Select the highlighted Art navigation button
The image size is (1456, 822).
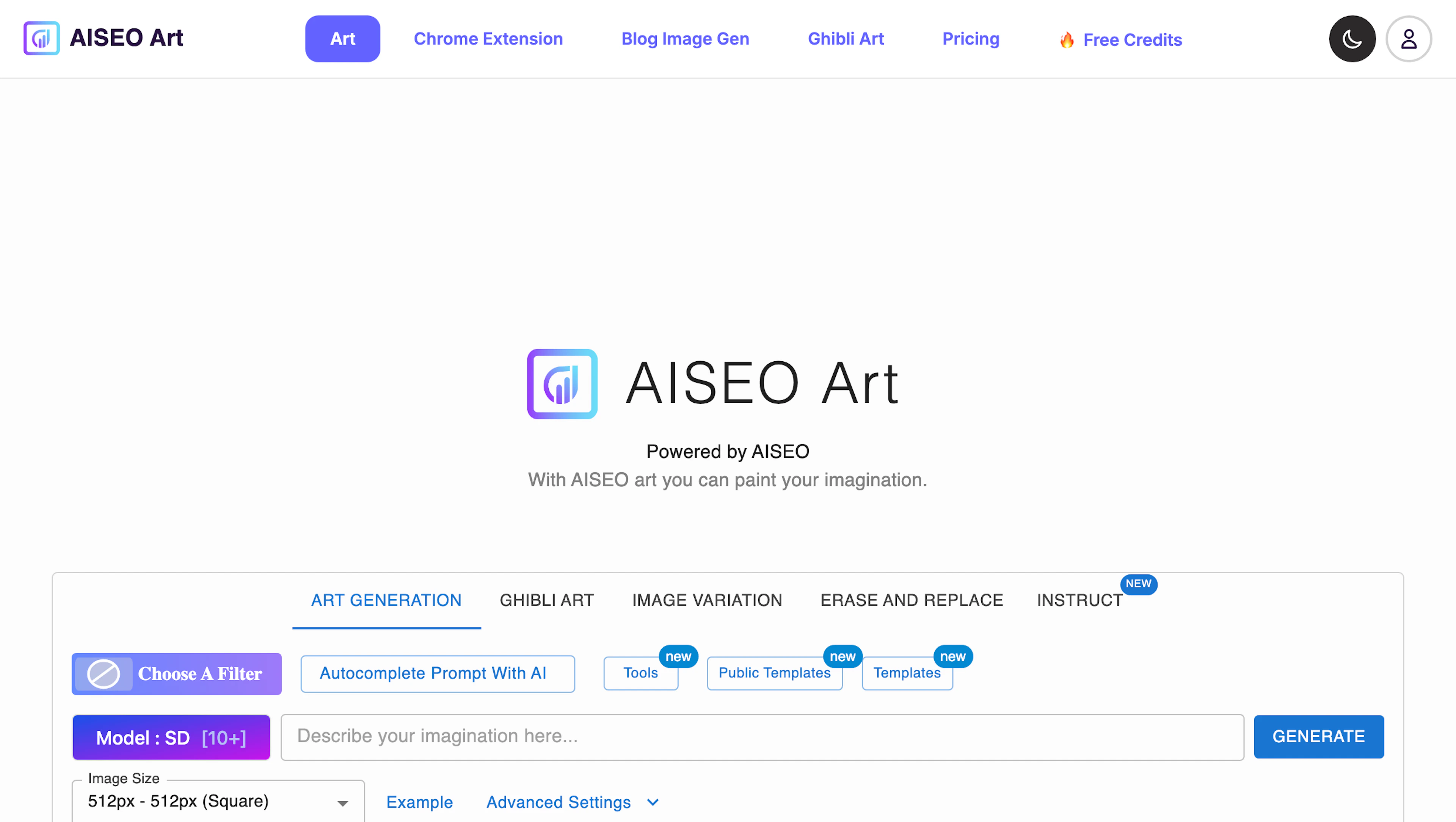pos(342,38)
